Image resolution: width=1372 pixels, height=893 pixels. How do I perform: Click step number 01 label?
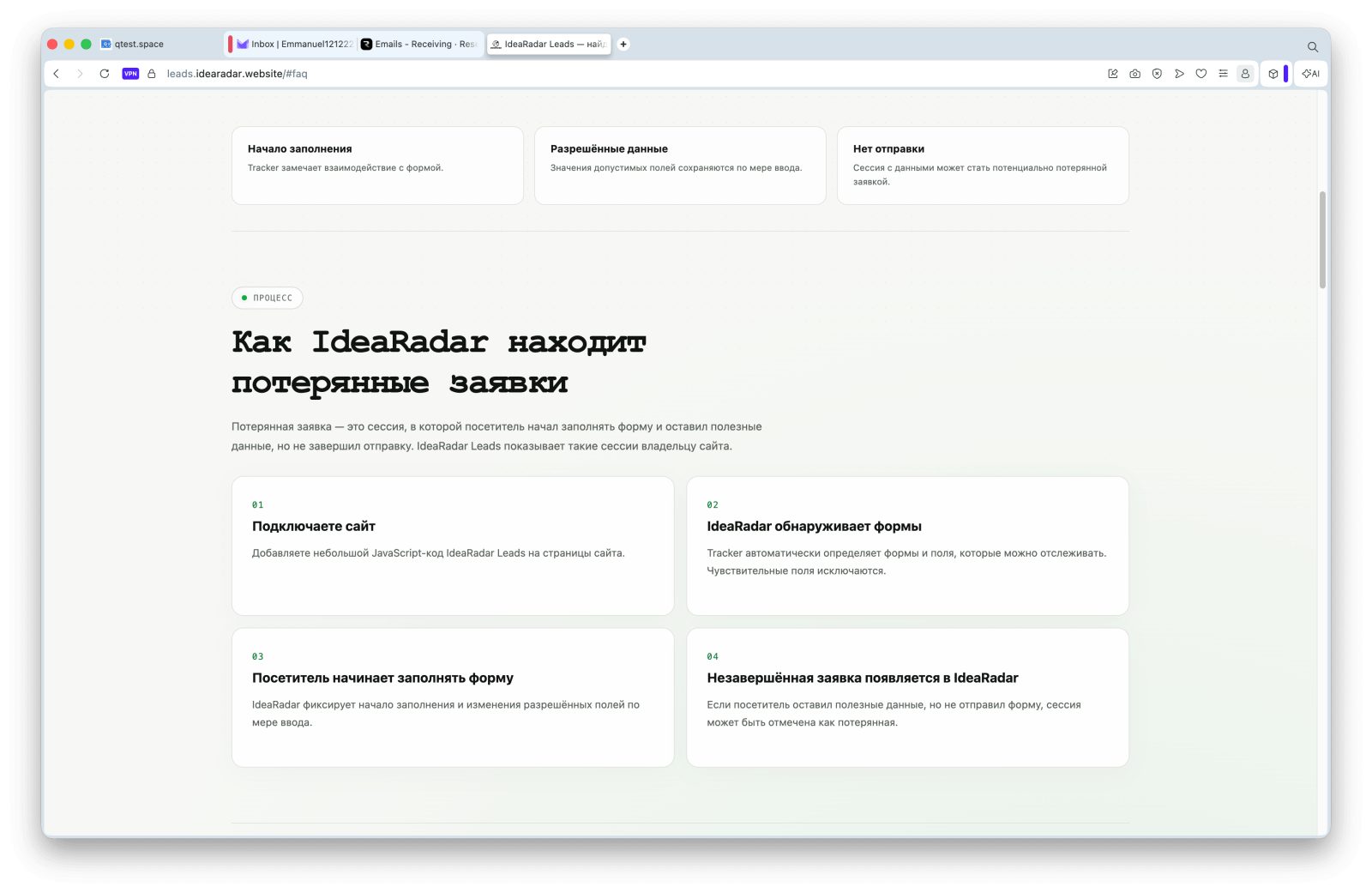point(258,505)
